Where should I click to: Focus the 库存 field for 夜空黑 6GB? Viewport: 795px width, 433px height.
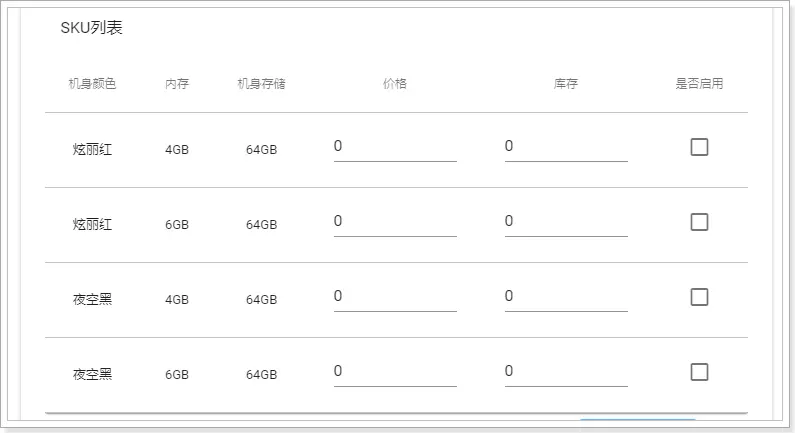click(x=566, y=372)
